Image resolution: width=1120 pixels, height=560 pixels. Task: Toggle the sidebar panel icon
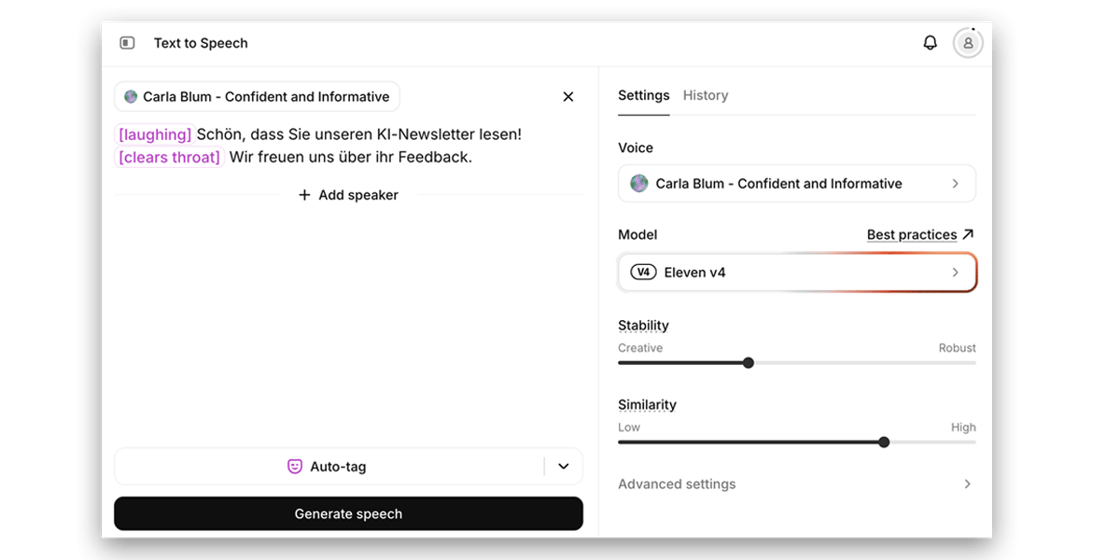127,43
